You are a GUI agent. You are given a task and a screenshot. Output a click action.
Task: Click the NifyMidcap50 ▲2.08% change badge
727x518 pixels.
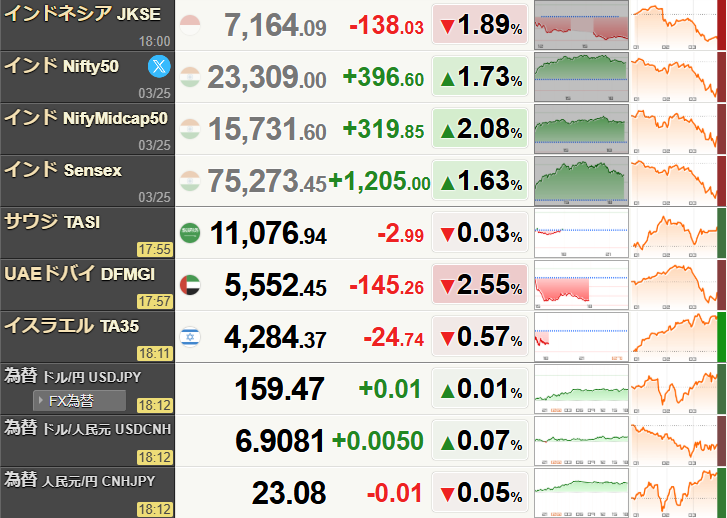[x=480, y=128]
